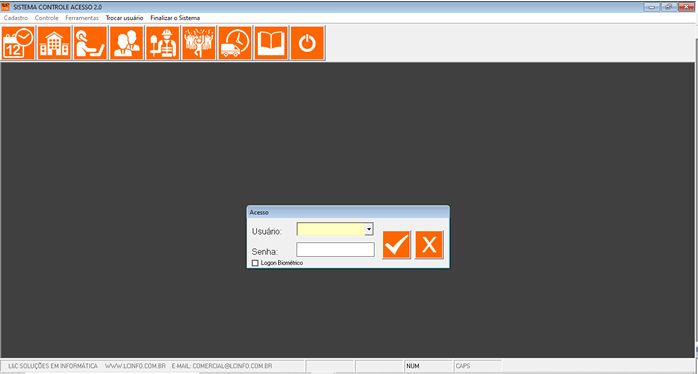Open the Ferramentas menu
The image size is (698, 374).
[82, 18]
